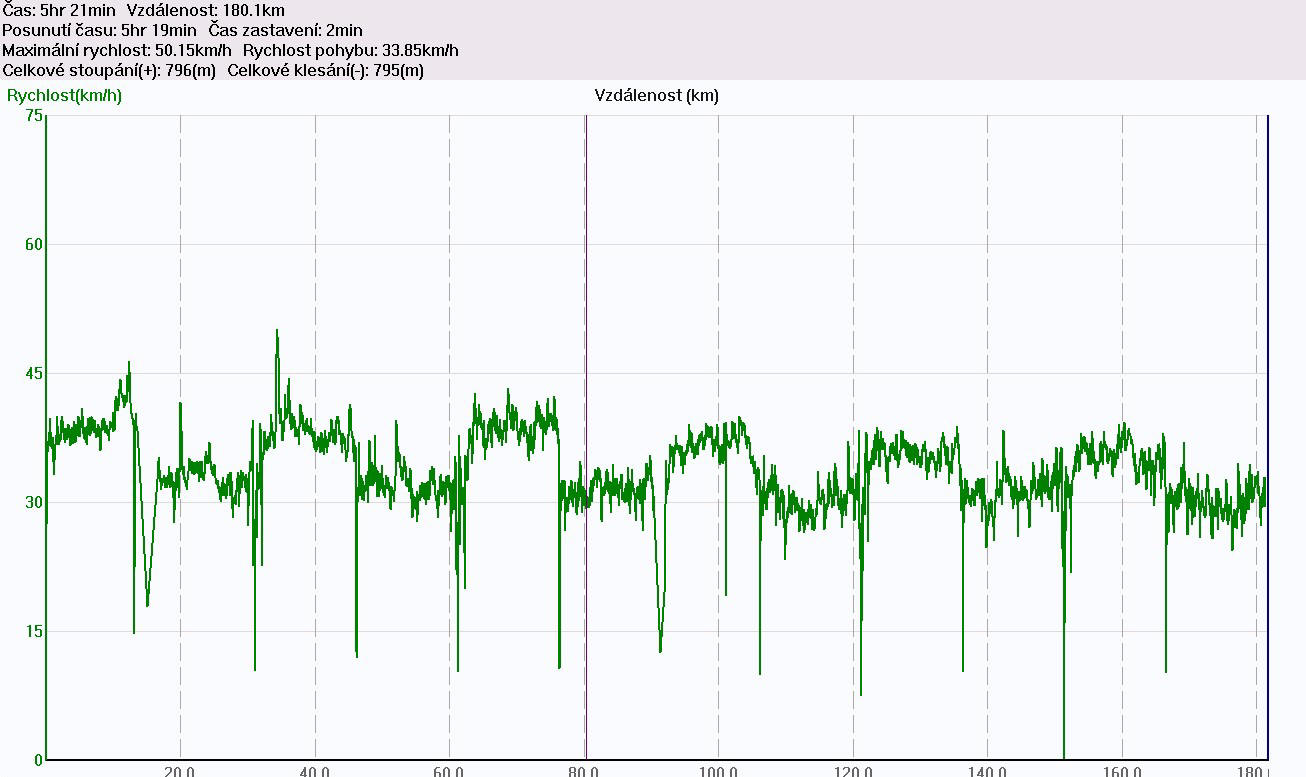Click the "Rychlost(km/h)" axis label
This screenshot has width=1306, height=777.
(64, 96)
